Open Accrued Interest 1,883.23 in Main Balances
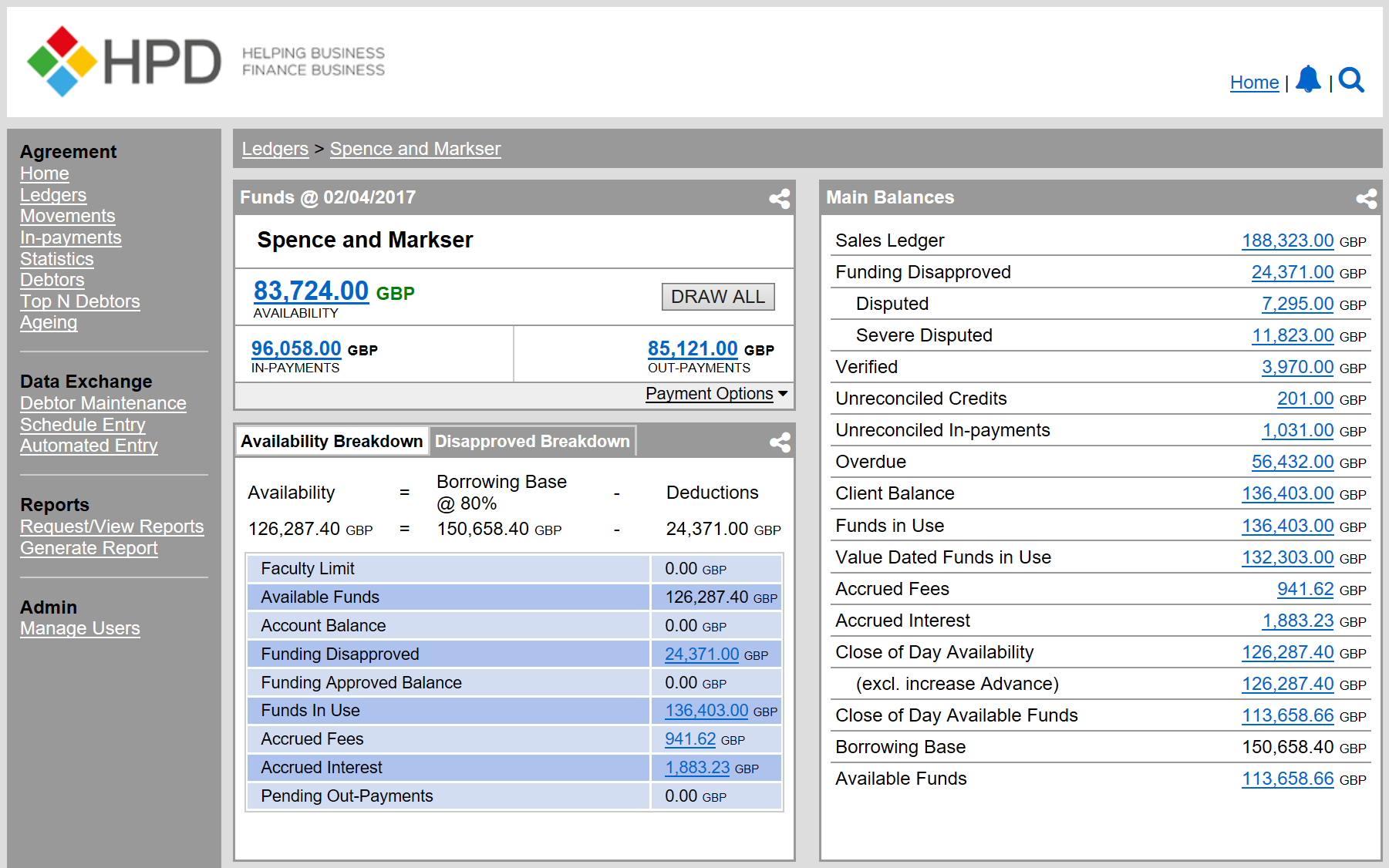This screenshot has height=868, width=1389. pos(1298,621)
